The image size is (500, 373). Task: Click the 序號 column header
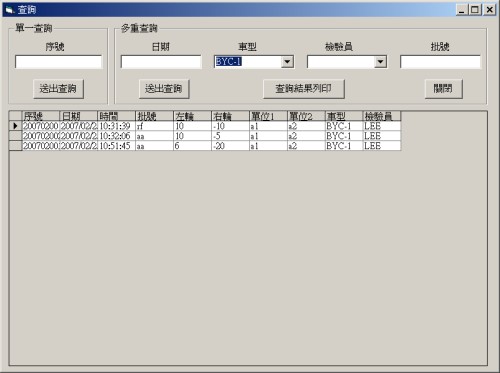point(41,116)
